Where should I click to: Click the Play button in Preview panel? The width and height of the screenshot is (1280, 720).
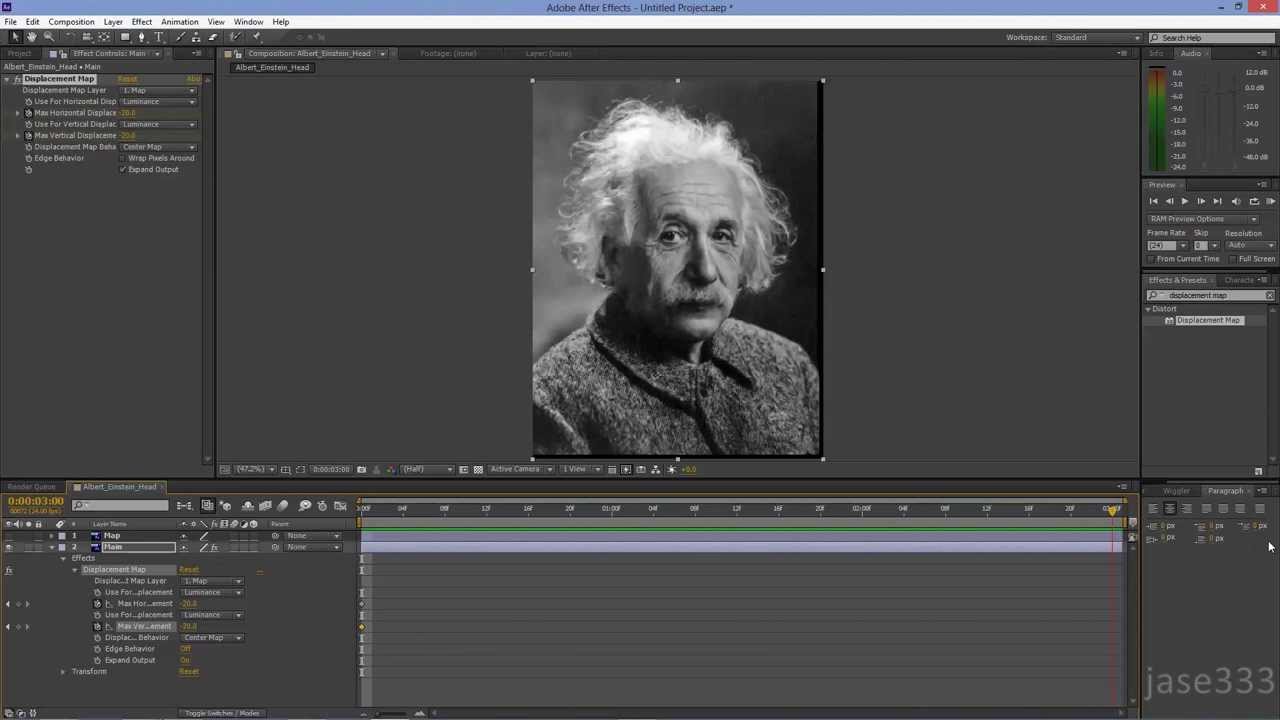1185,201
